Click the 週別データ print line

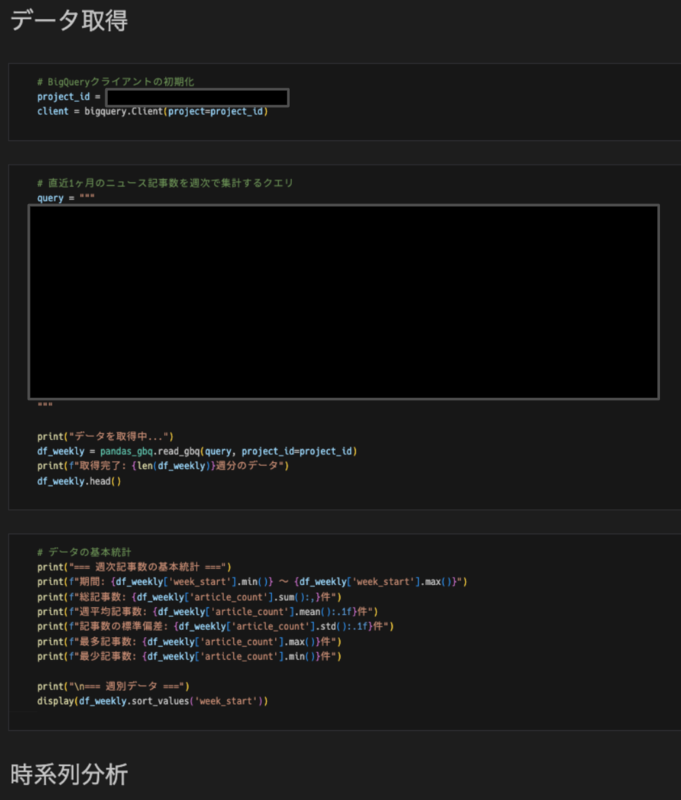(113, 686)
